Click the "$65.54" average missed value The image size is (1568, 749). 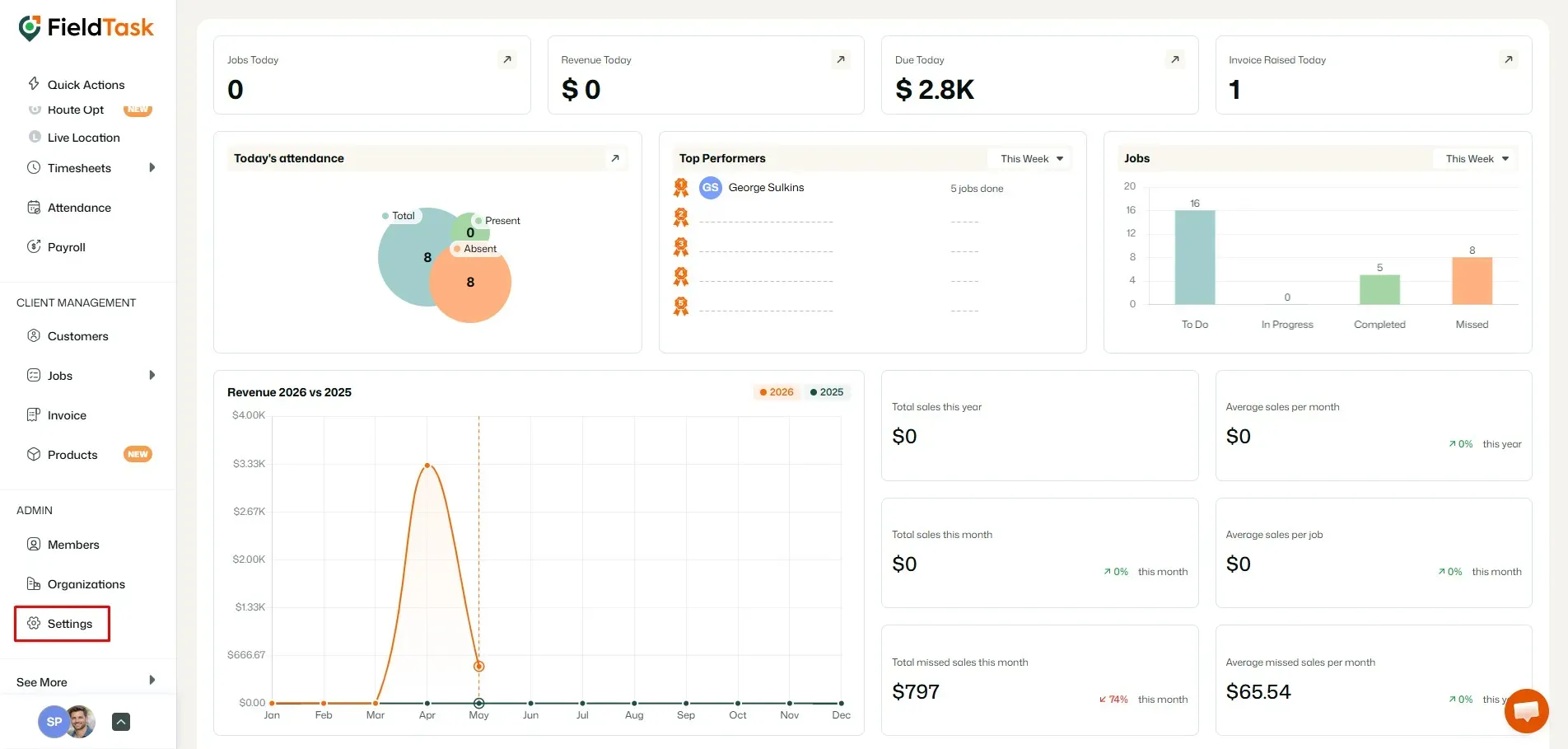click(1258, 691)
